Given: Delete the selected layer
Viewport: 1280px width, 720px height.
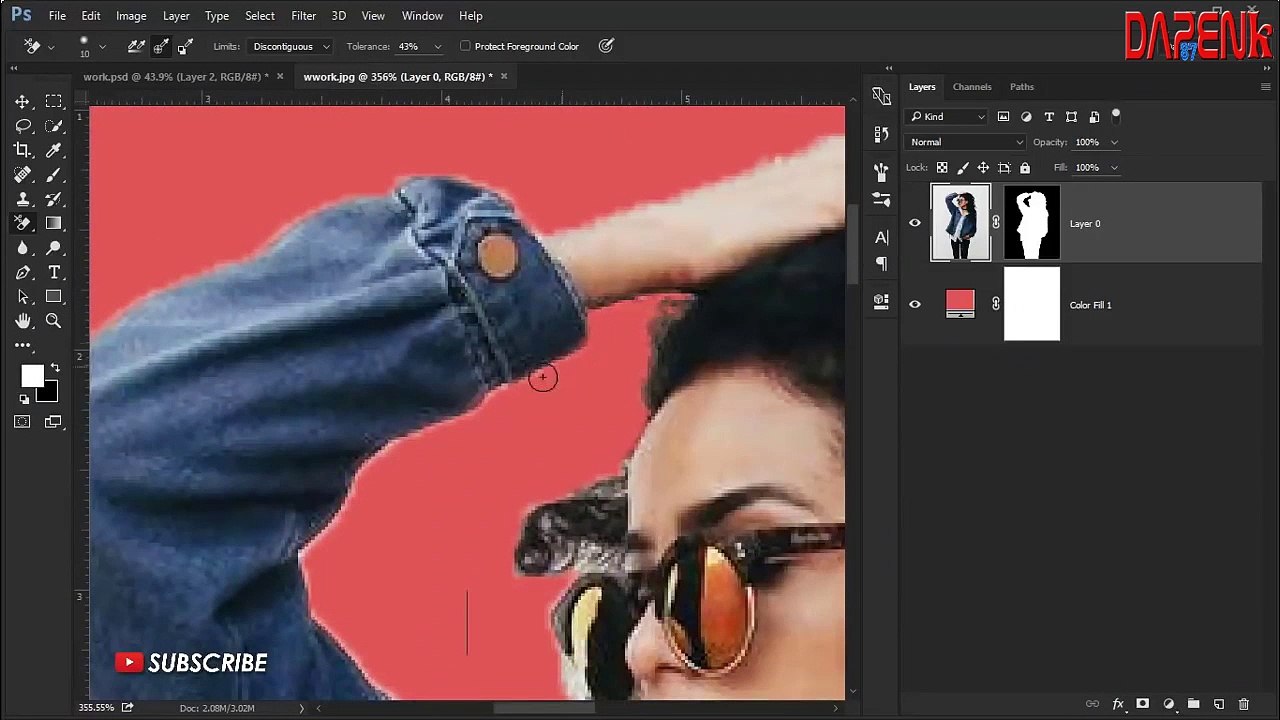Looking at the screenshot, I should (1244, 704).
